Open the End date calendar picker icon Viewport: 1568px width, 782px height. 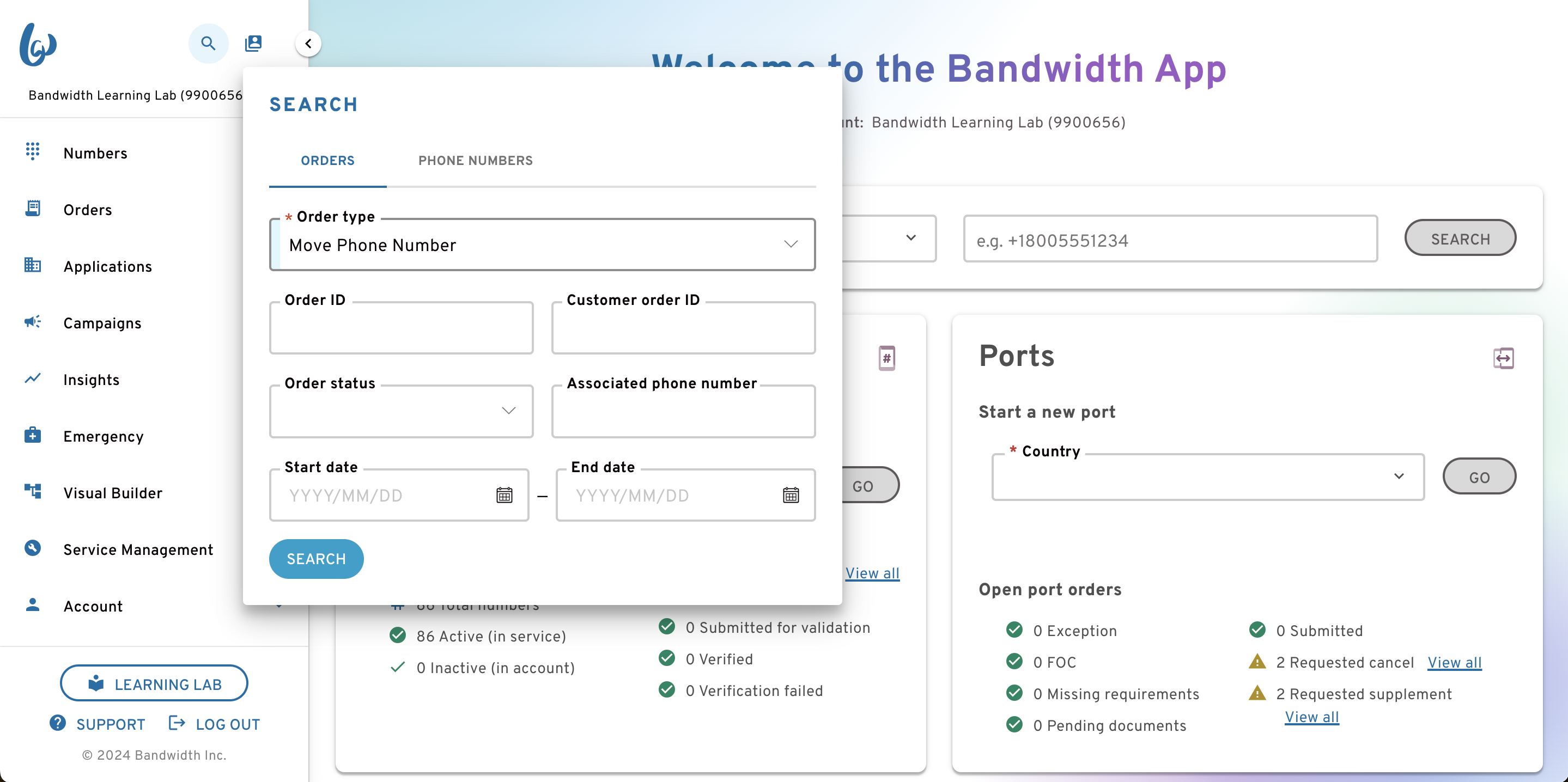[x=791, y=496]
